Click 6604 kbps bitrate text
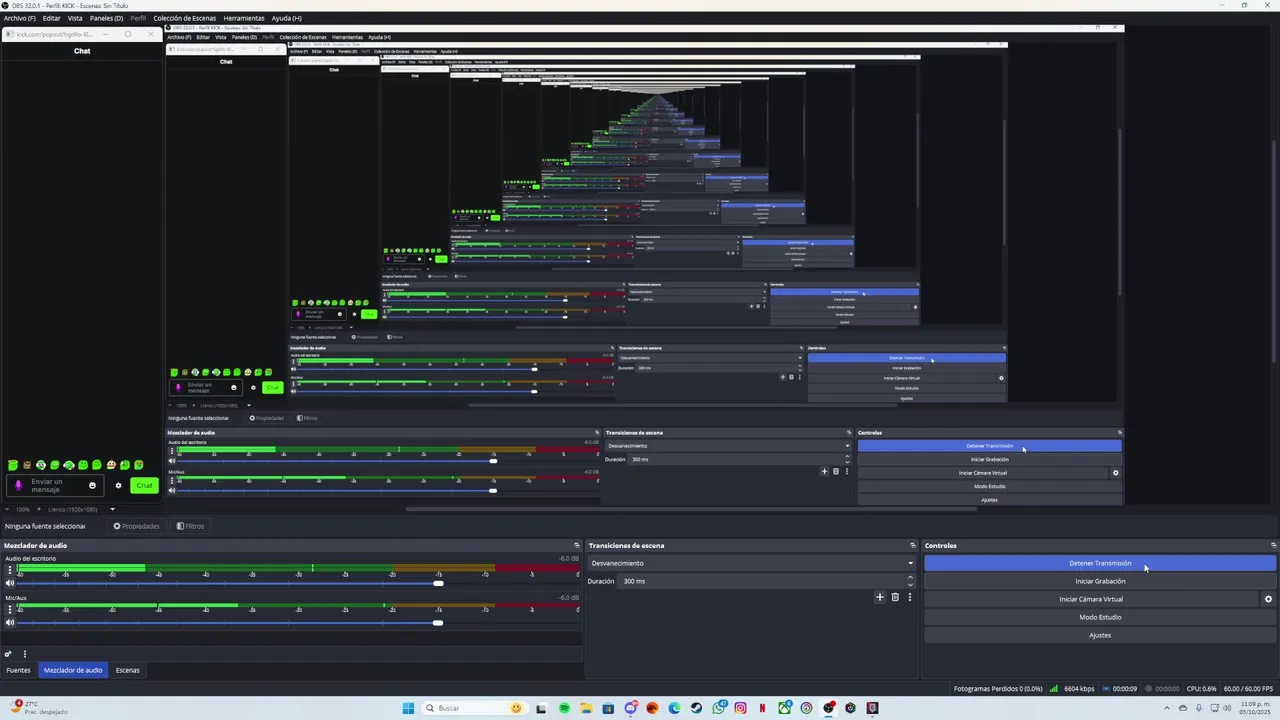The width and height of the screenshot is (1280, 720). click(x=1078, y=689)
